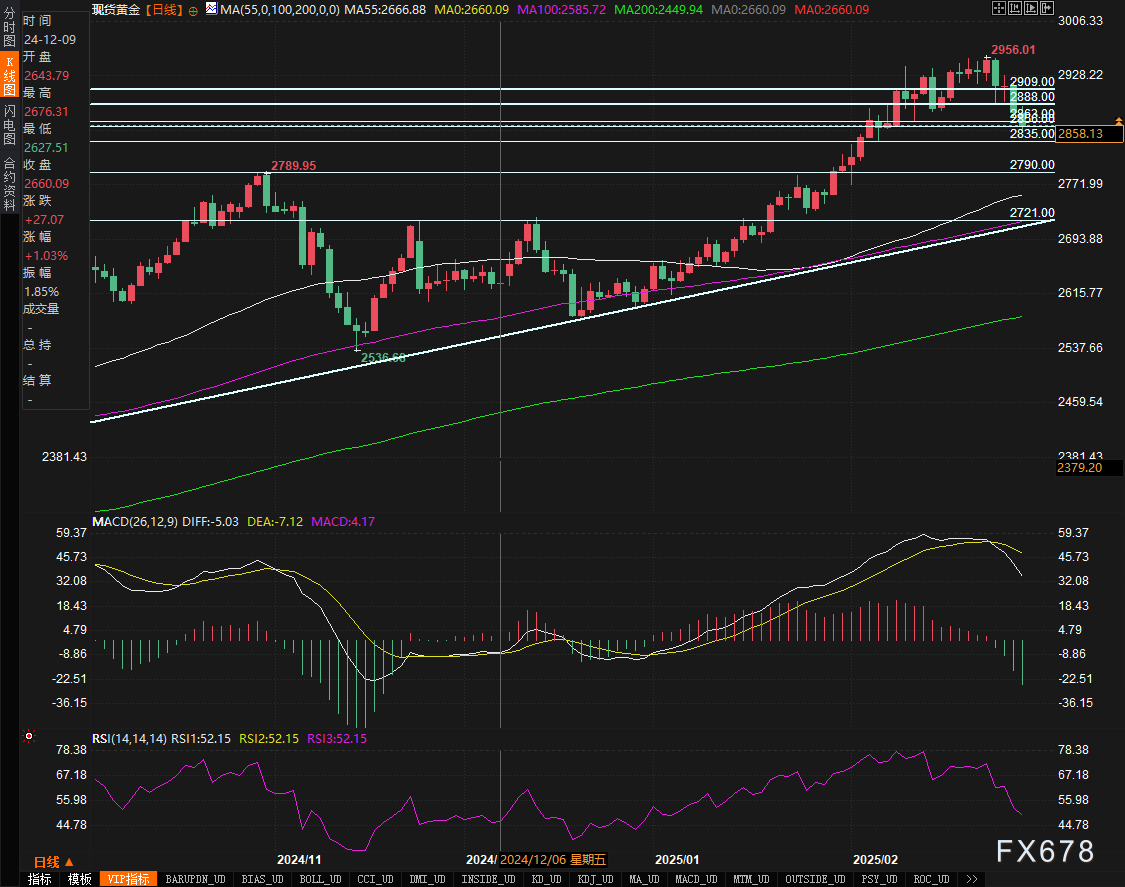
Task: Click the MA indicator chart icon
Action: [210, 9]
